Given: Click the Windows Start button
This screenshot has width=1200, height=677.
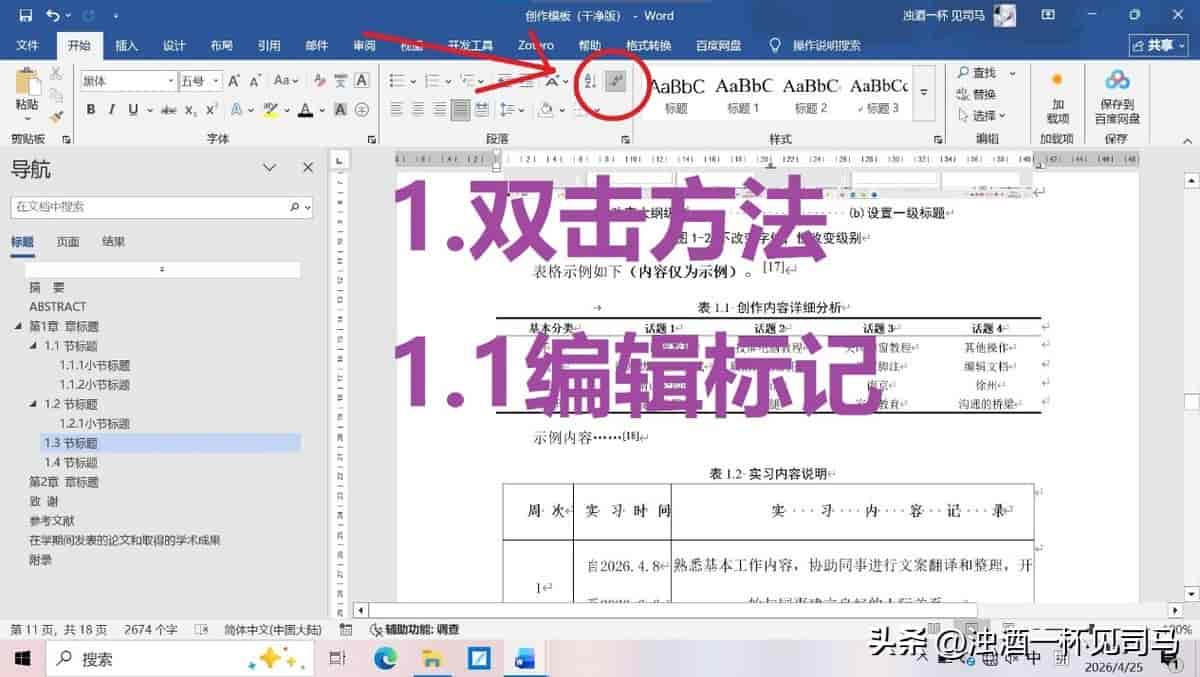Looking at the screenshot, I should 22,659.
